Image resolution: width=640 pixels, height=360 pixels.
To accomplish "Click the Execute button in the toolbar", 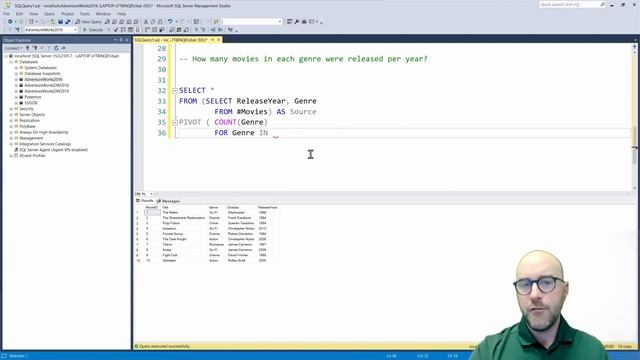I will [x=93, y=30].
